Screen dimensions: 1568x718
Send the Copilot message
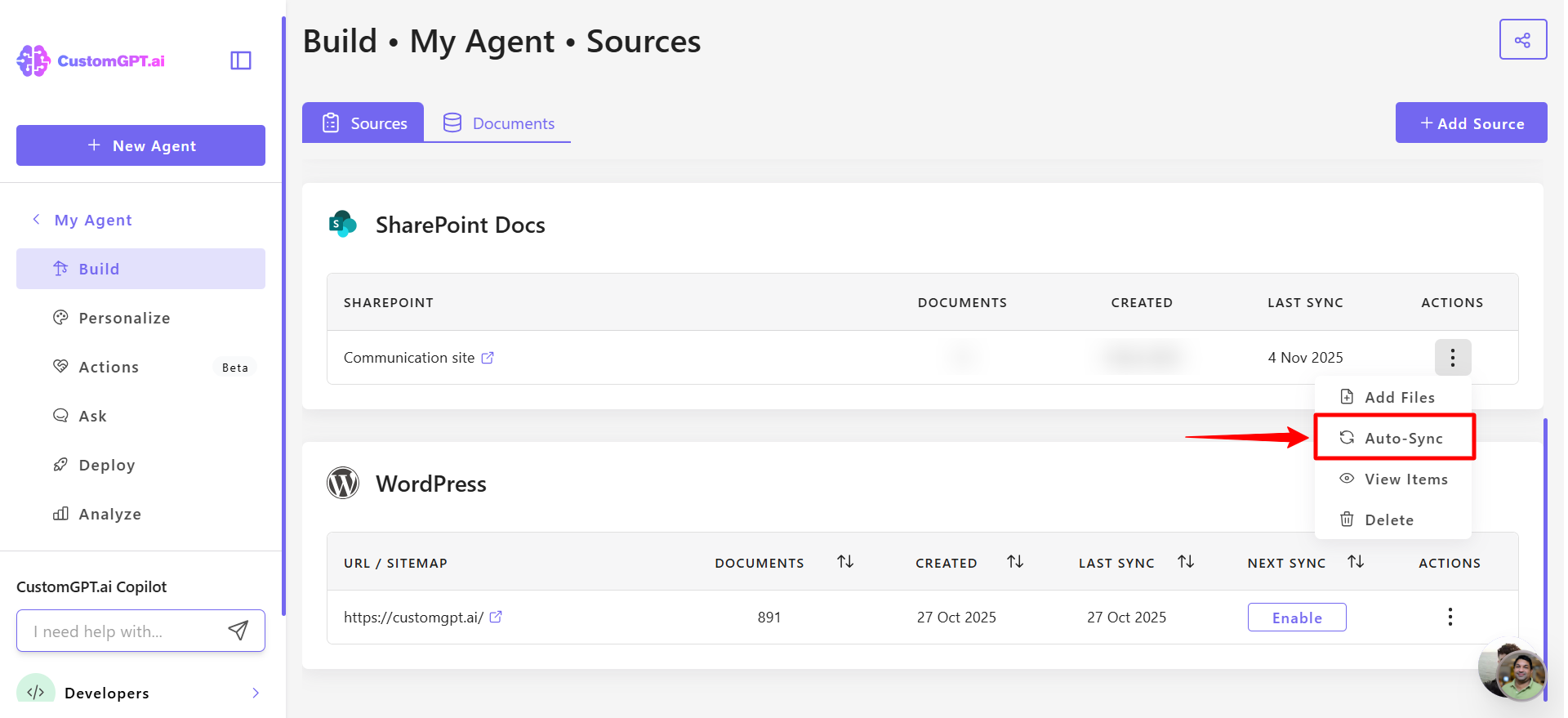pos(238,630)
